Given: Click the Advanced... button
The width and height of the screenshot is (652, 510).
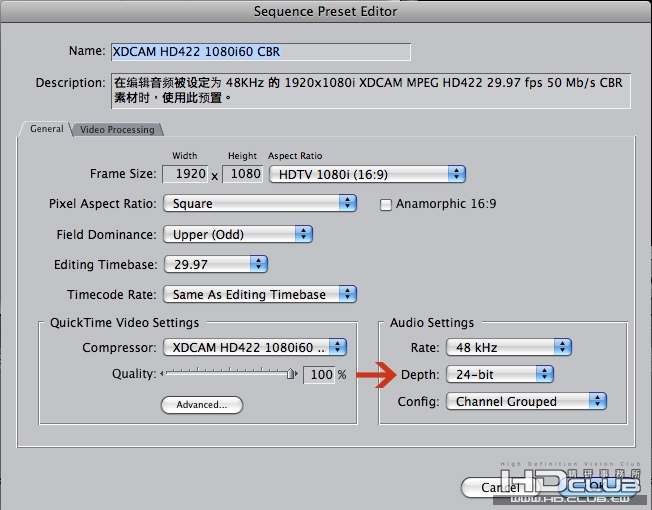Looking at the screenshot, I should coord(202,405).
